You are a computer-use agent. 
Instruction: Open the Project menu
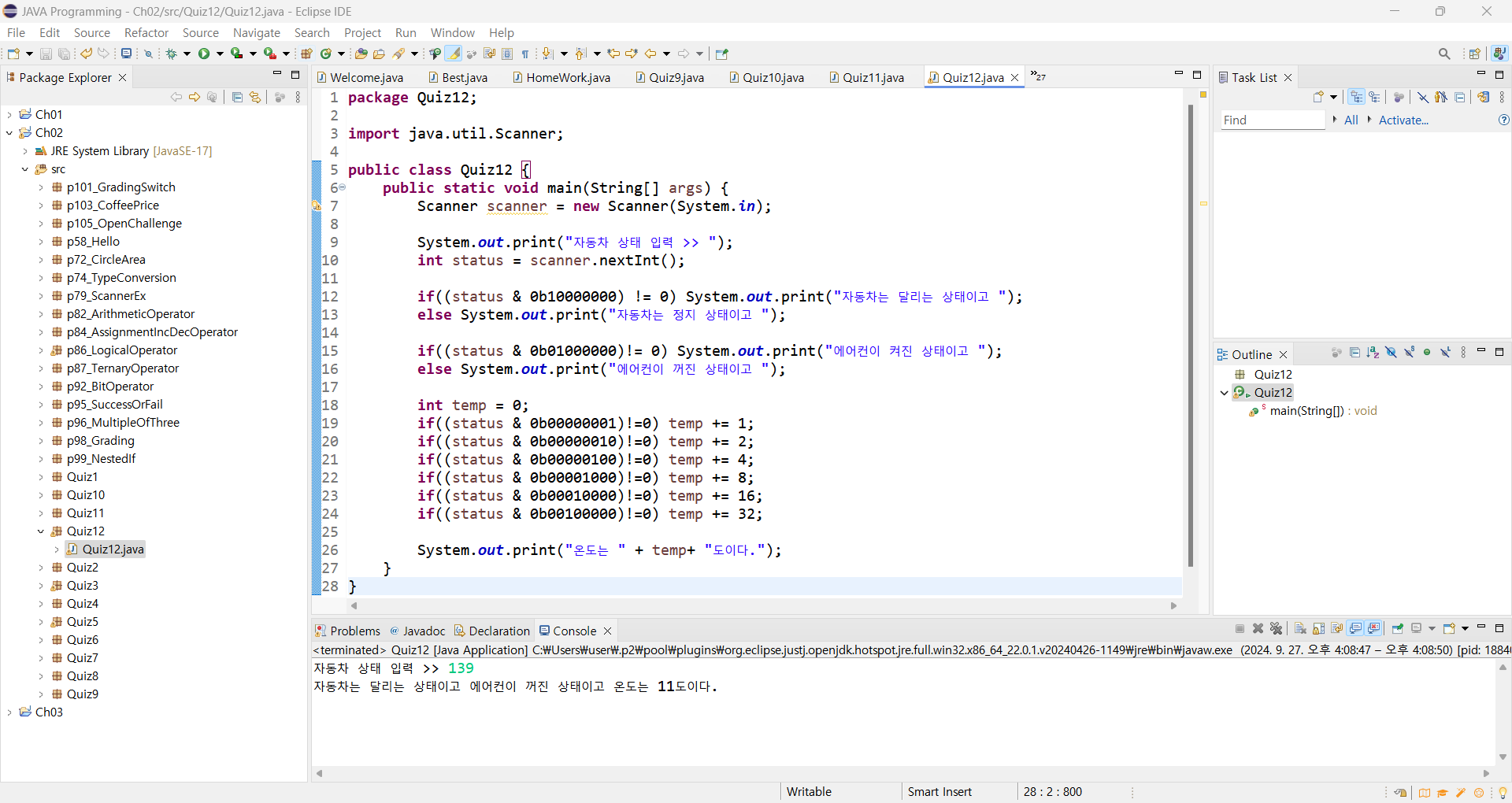coord(362,32)
